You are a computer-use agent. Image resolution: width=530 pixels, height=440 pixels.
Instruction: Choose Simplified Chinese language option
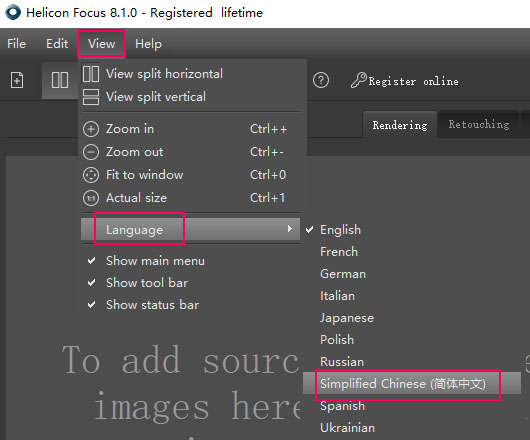pos(402,384)
